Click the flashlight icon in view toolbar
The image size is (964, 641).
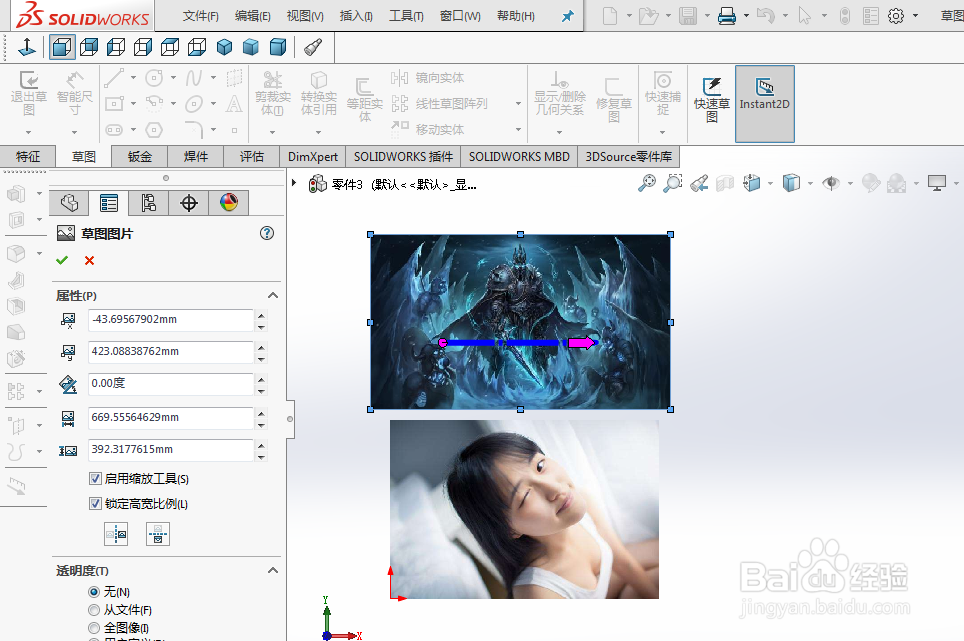pyautogui.click(x=313, y=47)
